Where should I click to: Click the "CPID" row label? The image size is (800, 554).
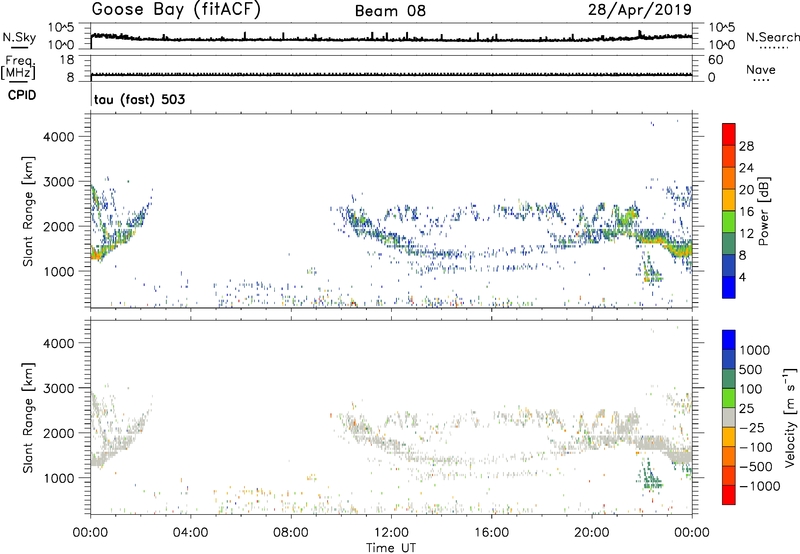coord(22,95)
